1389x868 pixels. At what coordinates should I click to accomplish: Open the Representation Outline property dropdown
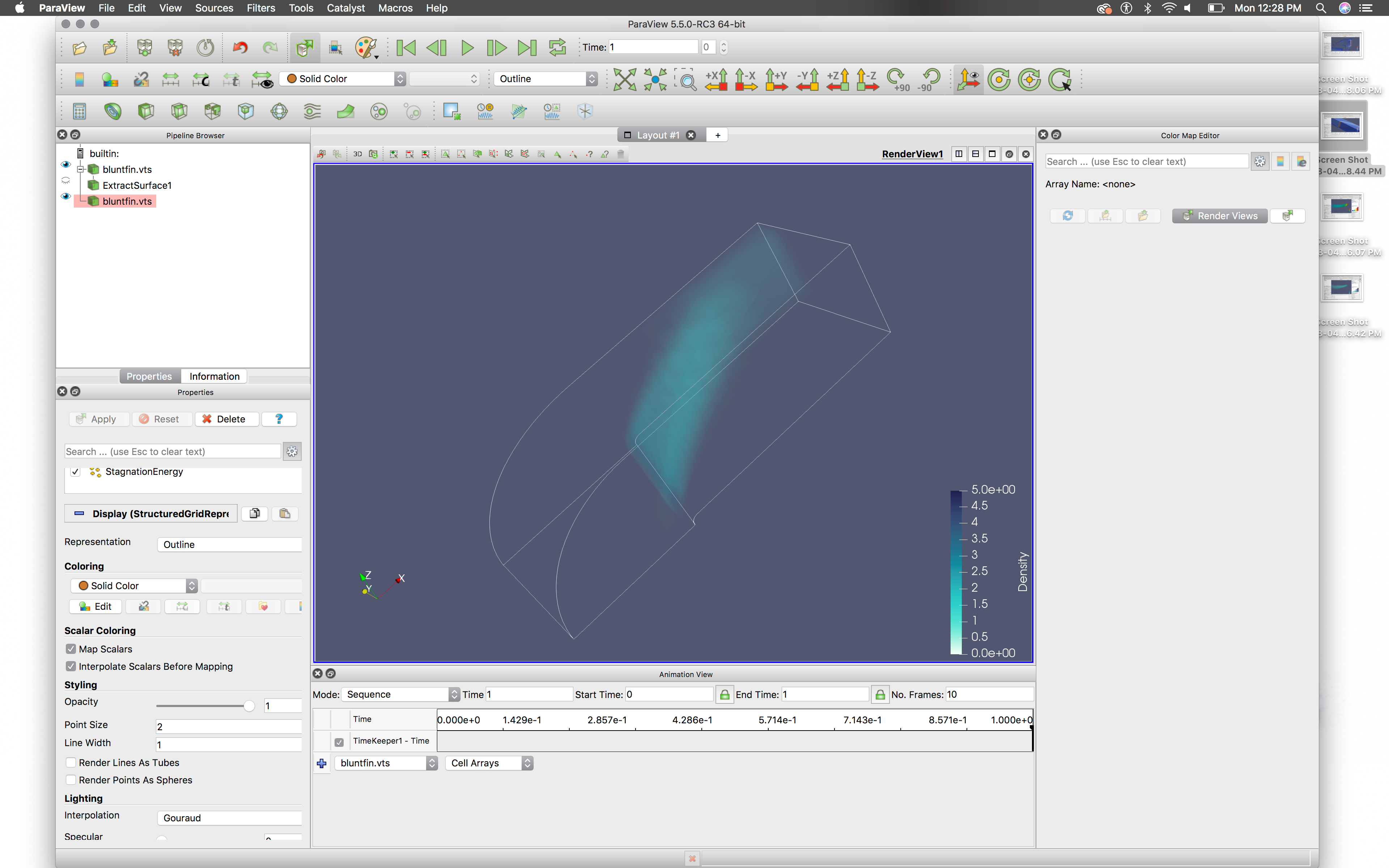point(230,544)
